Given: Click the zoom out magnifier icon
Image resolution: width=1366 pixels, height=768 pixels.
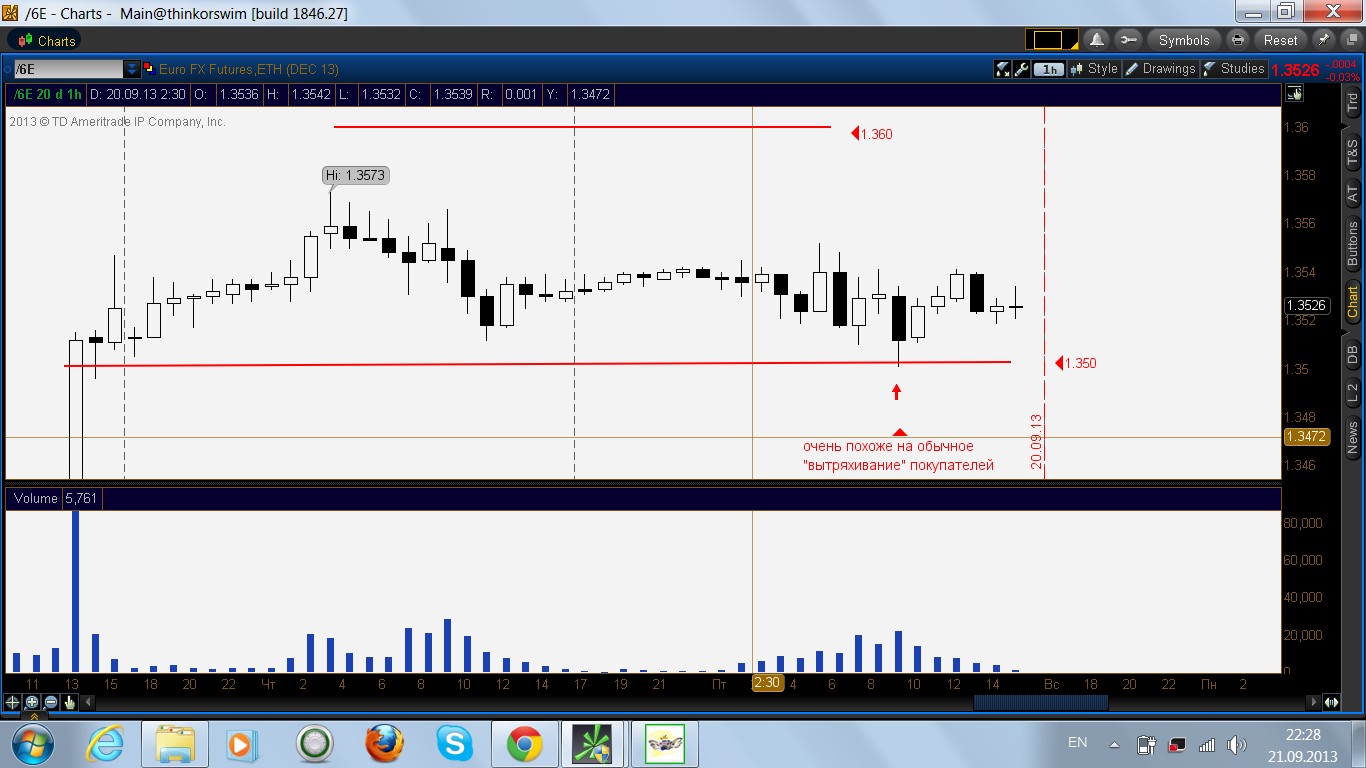Looking at the screenshot, I should pos(50,702).
